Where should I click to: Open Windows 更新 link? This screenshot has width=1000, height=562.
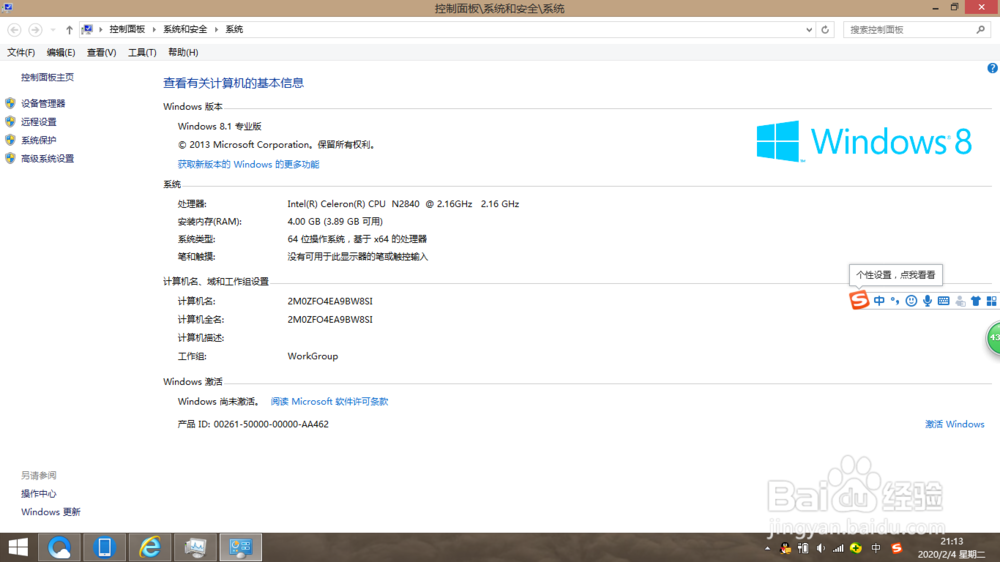coord(50,512)
